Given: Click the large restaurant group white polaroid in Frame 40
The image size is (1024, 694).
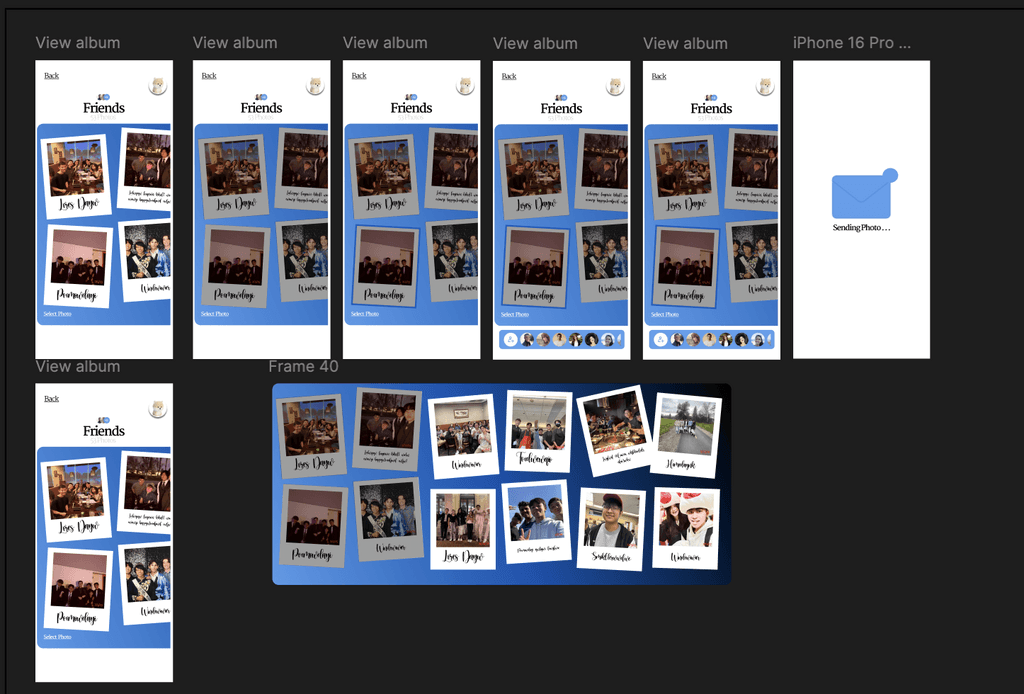Looking at the screenshot, I should pyautogui.click(x=464, y=435).
